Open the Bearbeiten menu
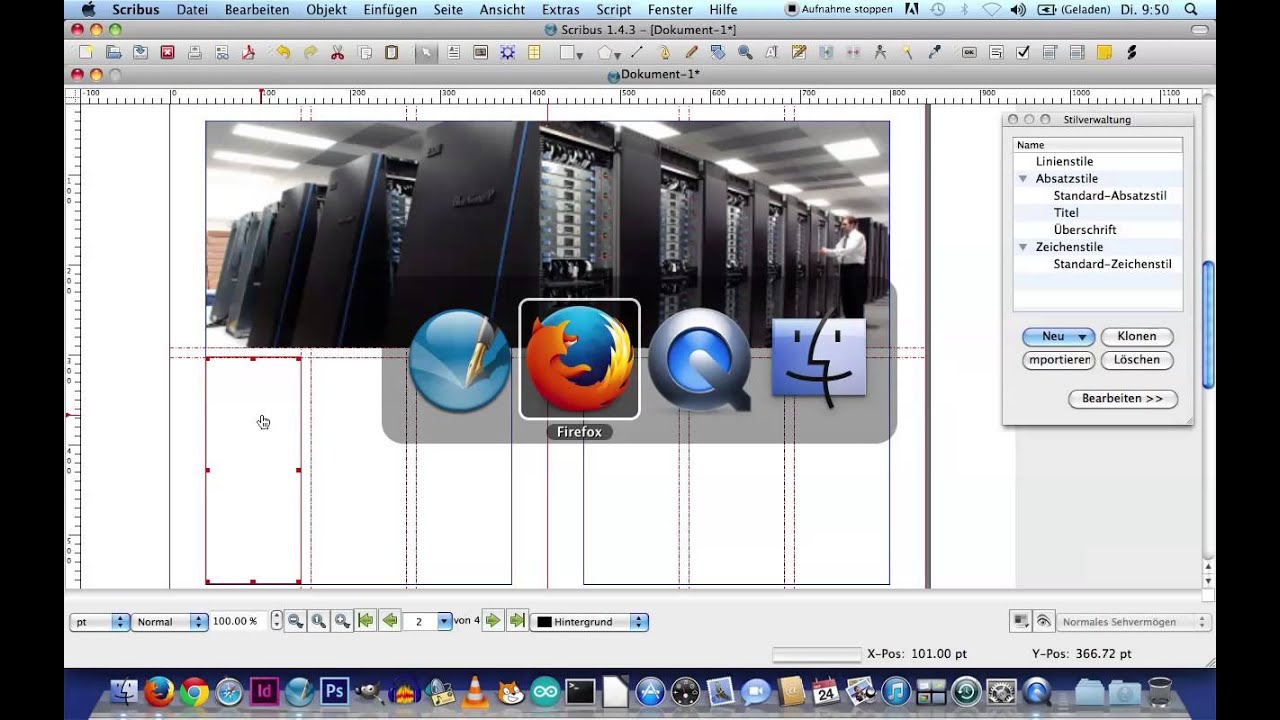1280x720 pixels. 257,9
